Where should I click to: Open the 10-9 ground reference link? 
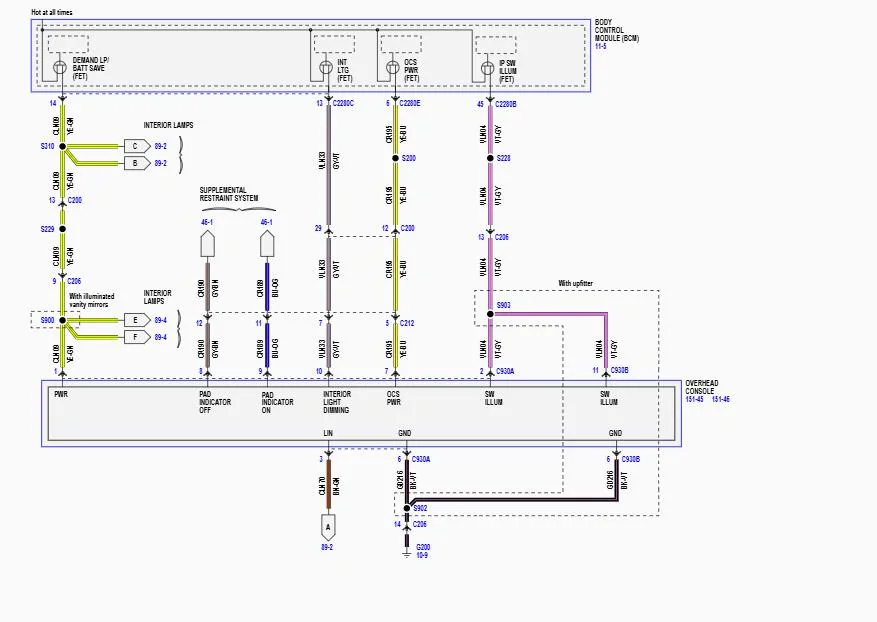click(x=422, y=555)
